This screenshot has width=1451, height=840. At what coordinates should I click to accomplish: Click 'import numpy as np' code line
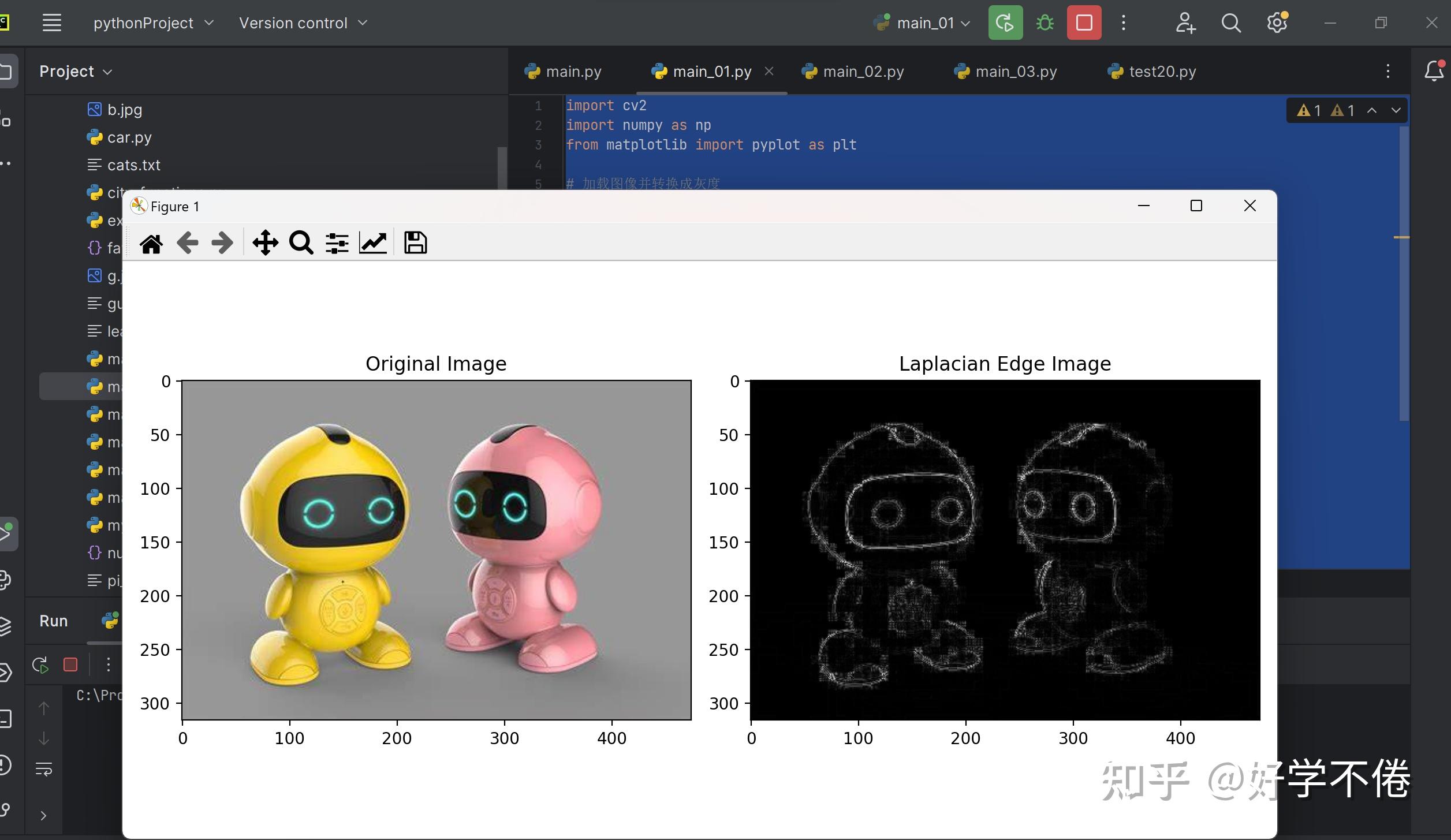click(638, 125)
